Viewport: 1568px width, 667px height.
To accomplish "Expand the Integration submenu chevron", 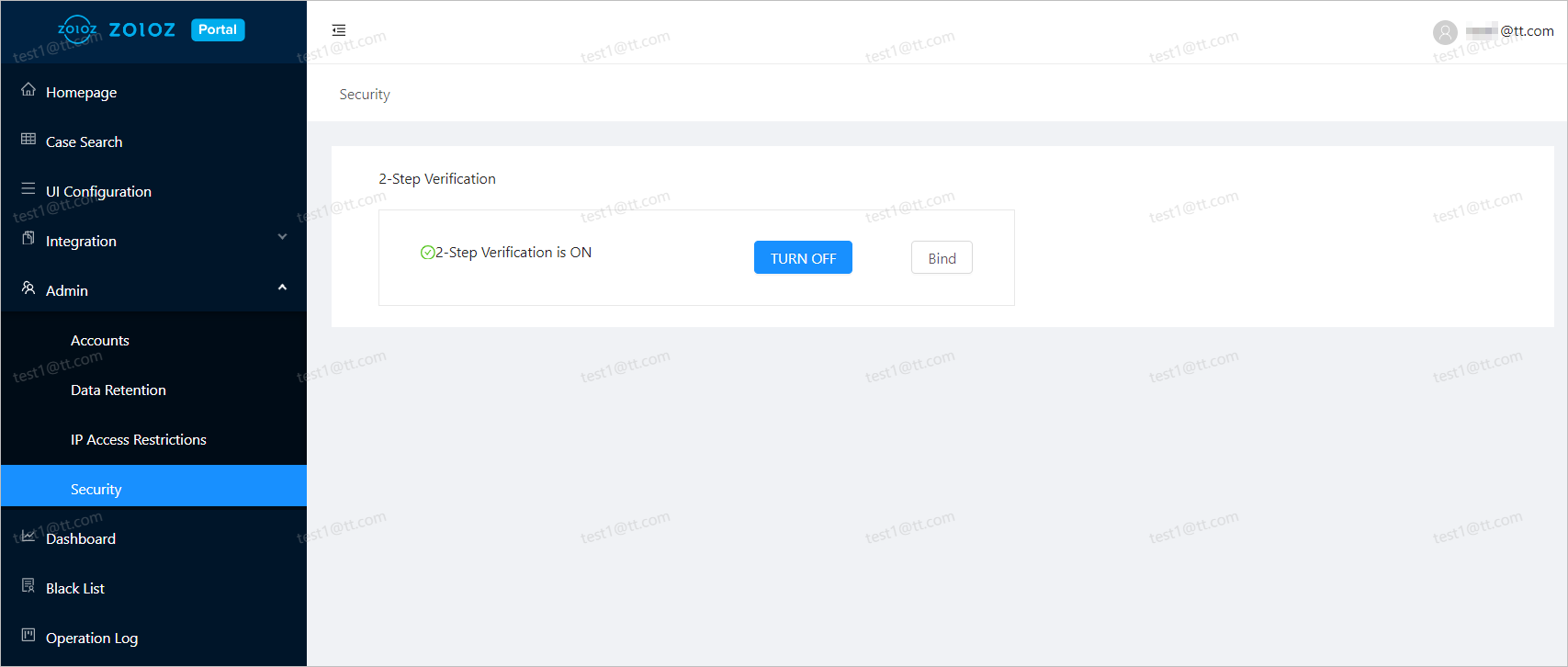I will (x=282, y=237).
